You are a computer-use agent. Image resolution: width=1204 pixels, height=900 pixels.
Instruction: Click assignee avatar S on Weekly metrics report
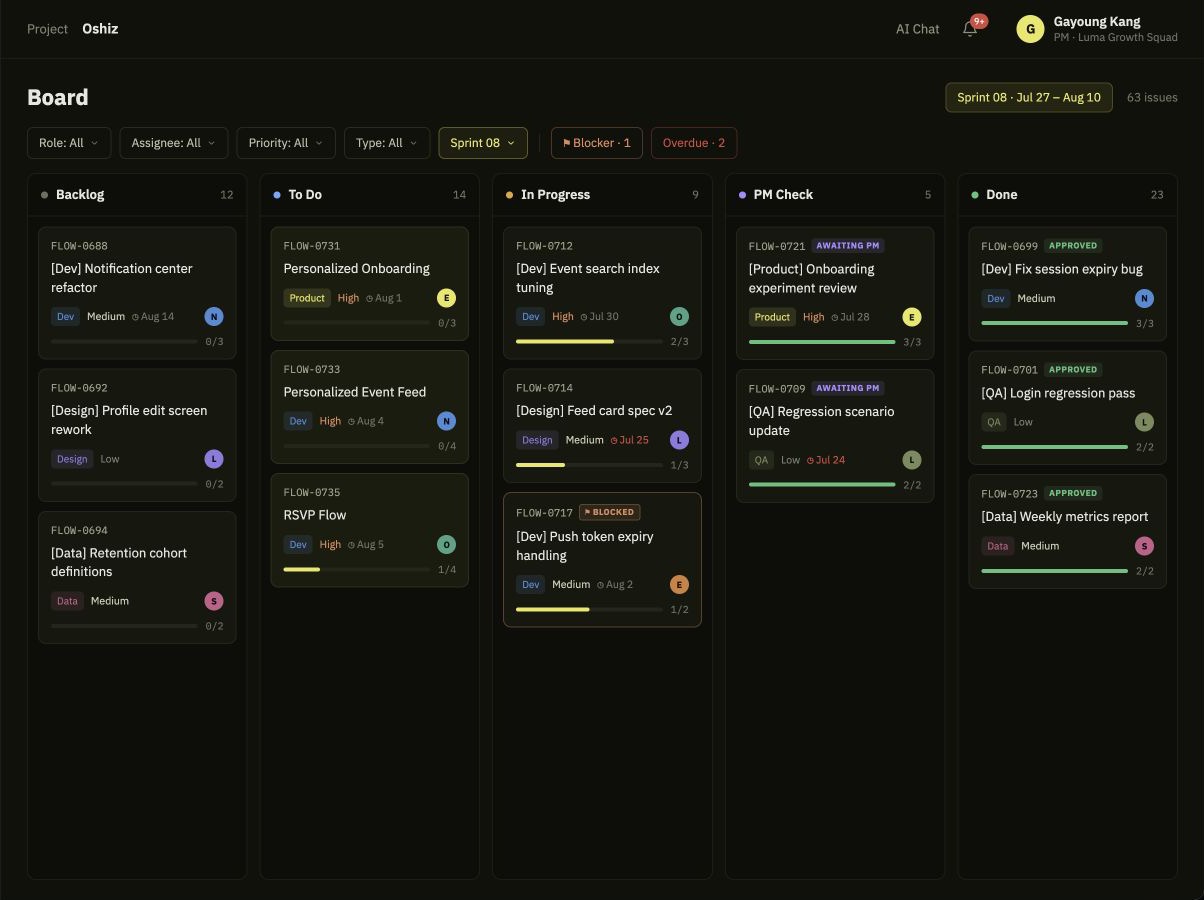[x=1144, y=546]
